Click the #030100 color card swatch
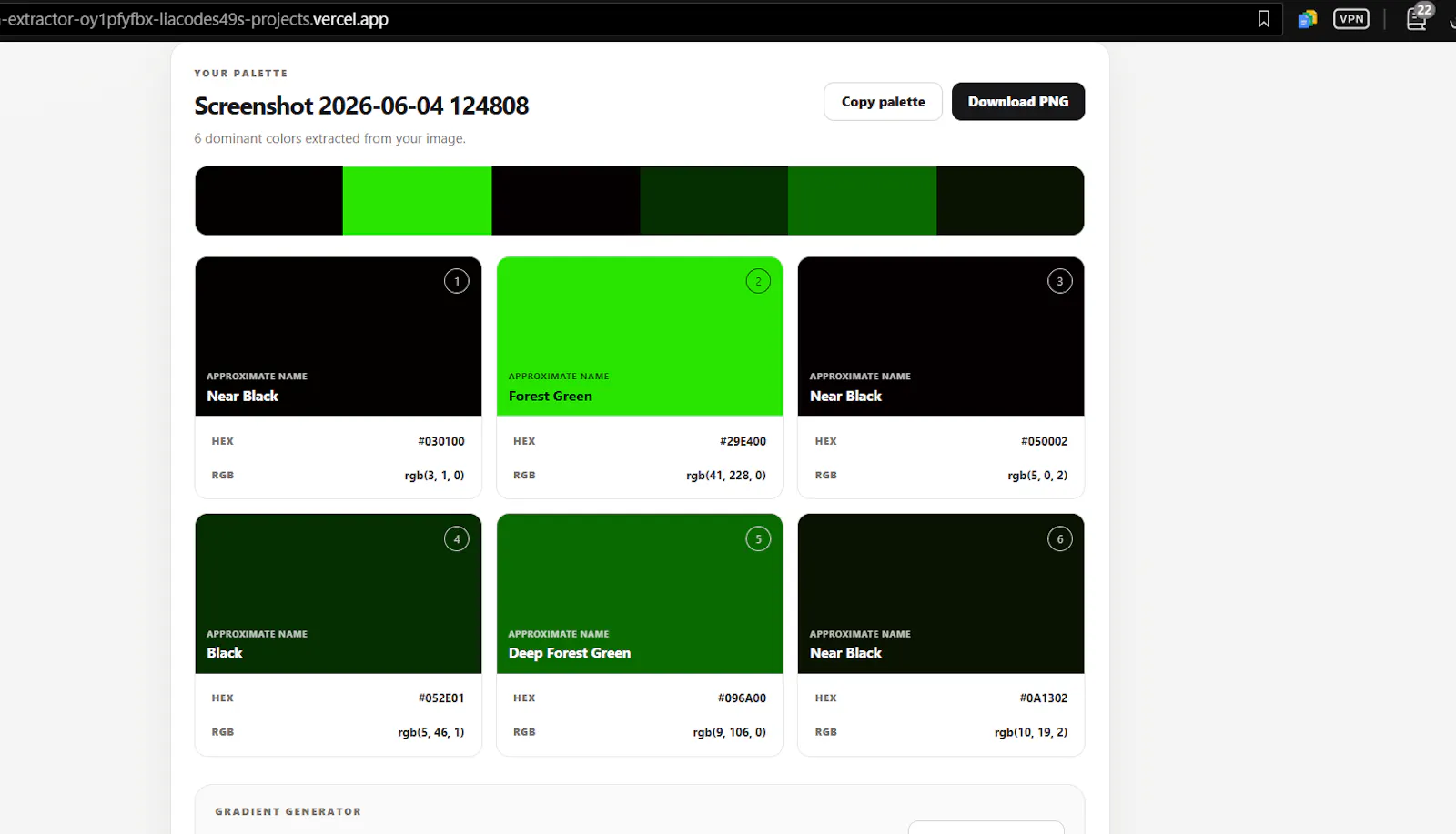1456x834 pixels. pyautogui.click(x=339, y=337)
